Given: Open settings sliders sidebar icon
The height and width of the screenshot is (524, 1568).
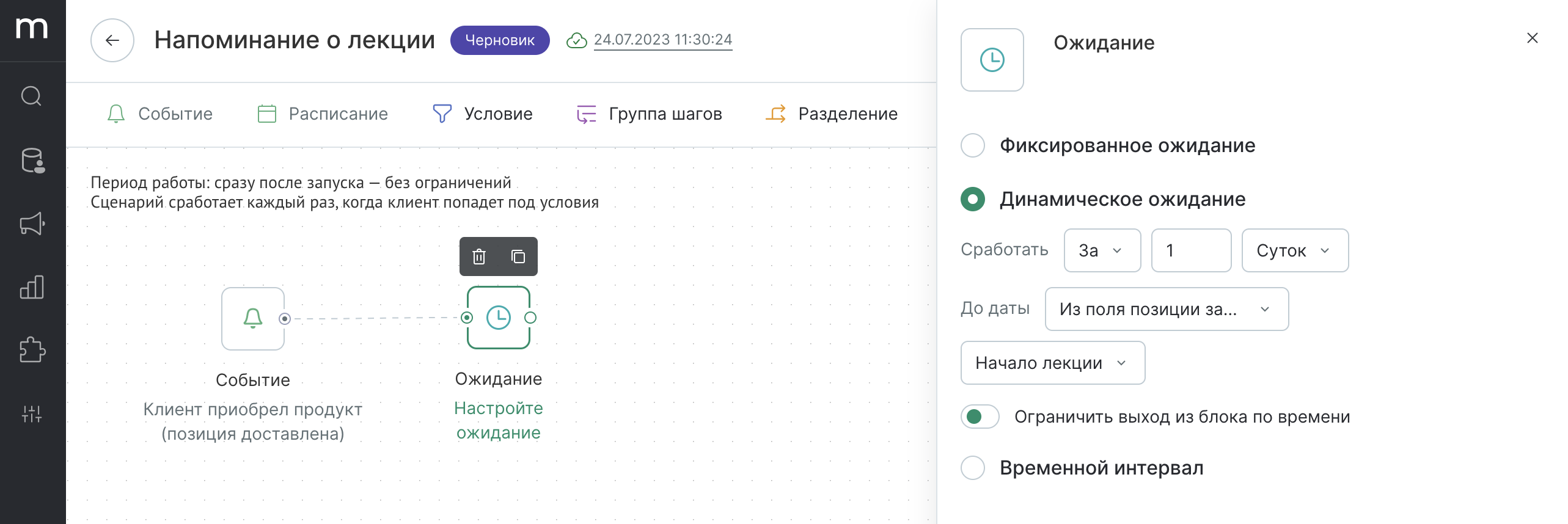Looking at the screenshot, I should (32, 414).
